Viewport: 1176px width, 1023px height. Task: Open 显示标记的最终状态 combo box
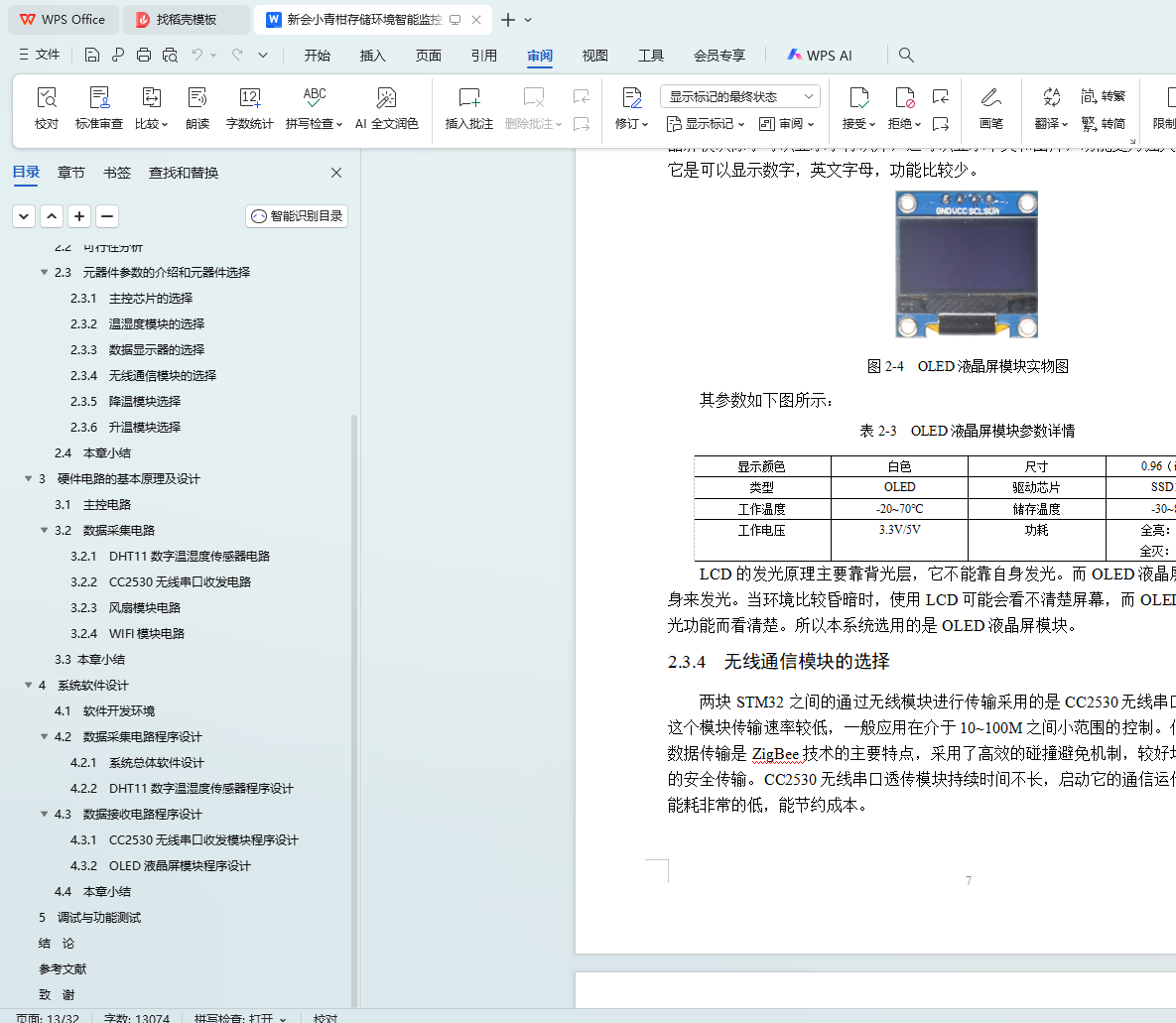click(740, 97)
